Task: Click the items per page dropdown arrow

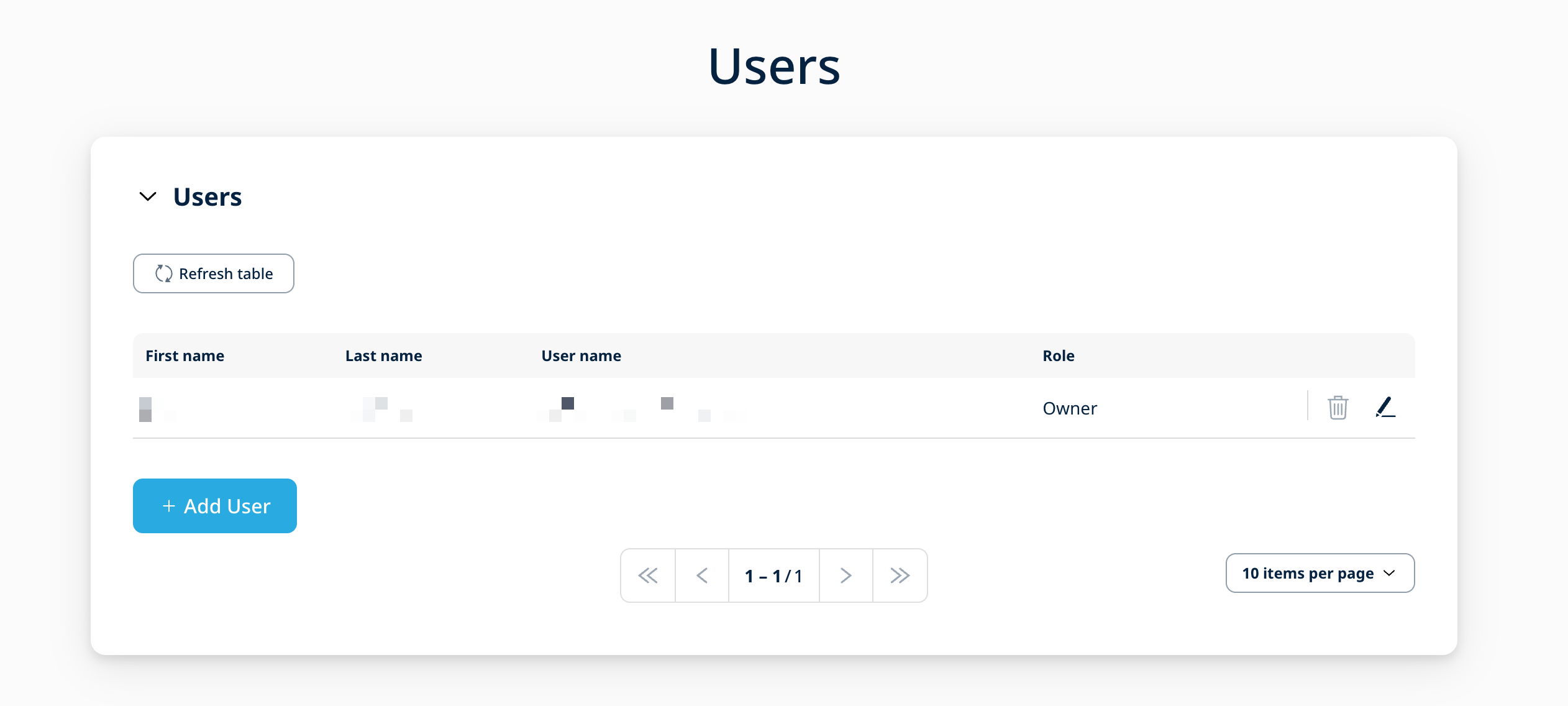Action: tap(1390, 573)
